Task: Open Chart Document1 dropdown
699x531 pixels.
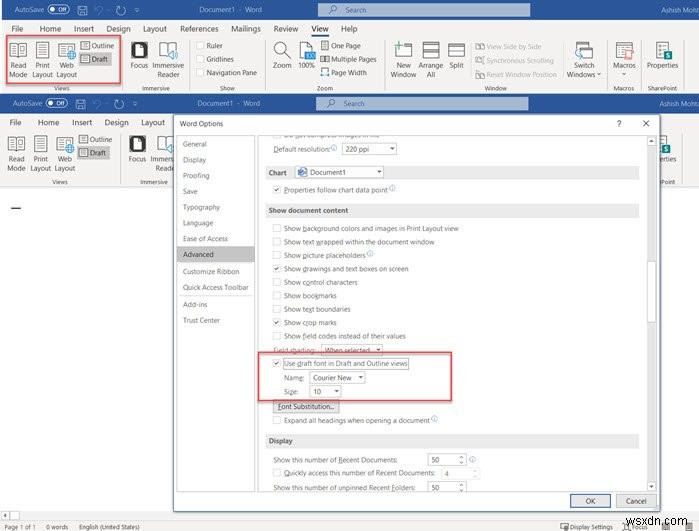Action: click(x=339, y=172)
